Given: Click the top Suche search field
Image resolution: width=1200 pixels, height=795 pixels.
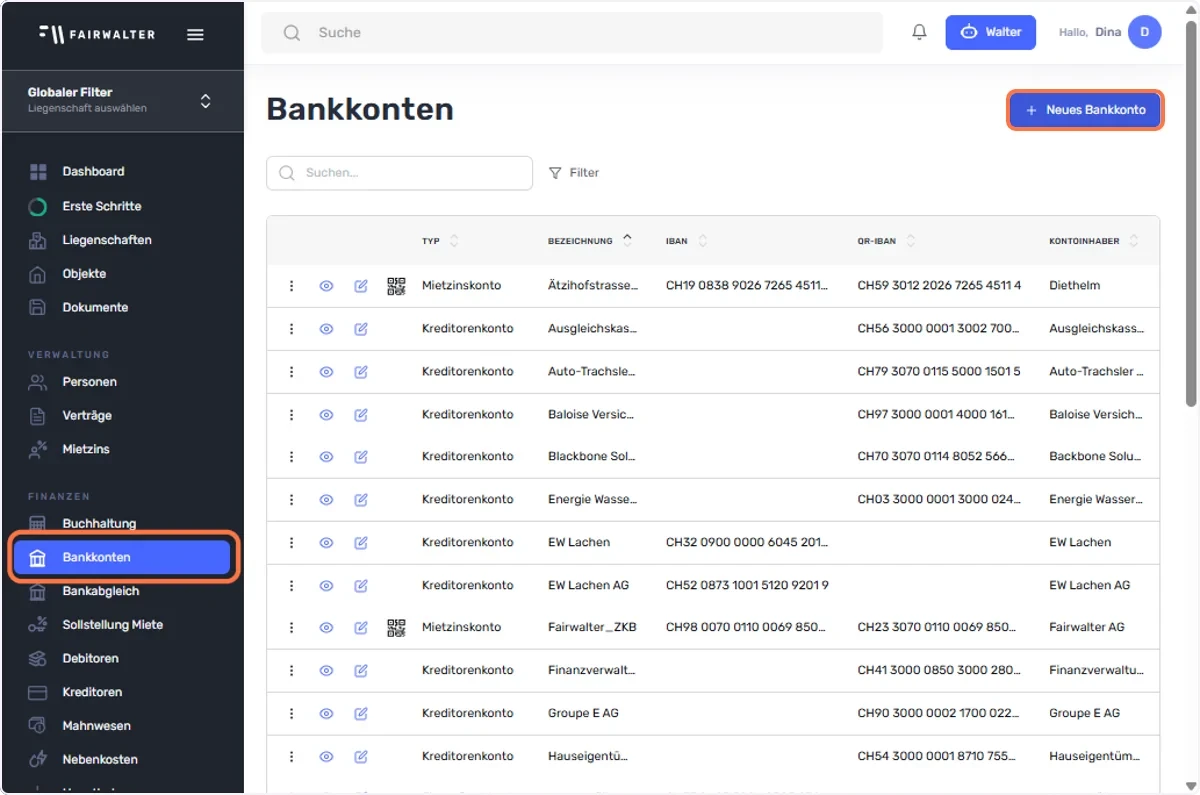Looking at the screenshot, I should pos(572,33).
